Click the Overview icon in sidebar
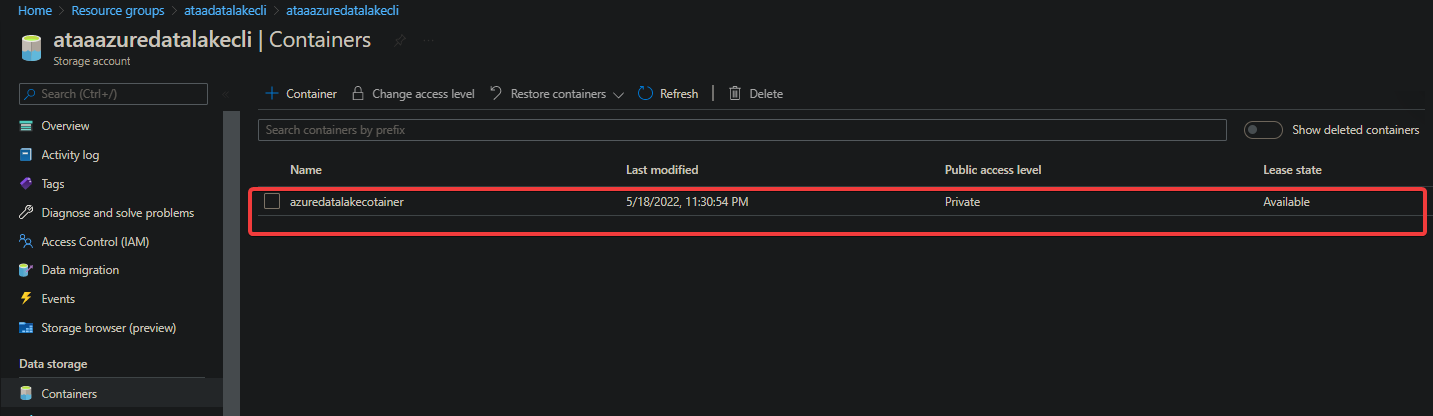1433x416 pixels. click(x=26, y=126)
